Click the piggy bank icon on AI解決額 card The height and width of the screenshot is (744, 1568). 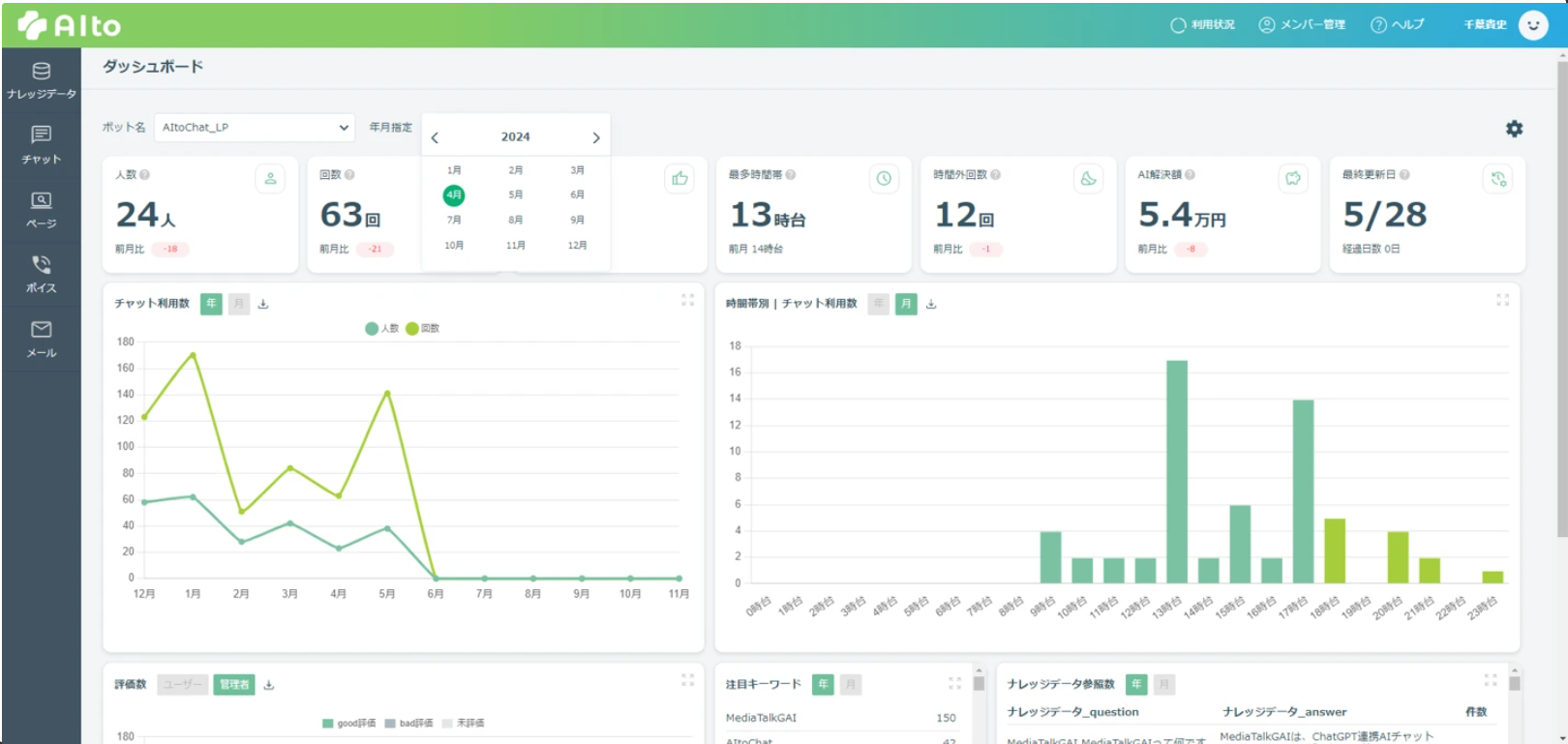pyautogui.click(x=1293, y=179)
